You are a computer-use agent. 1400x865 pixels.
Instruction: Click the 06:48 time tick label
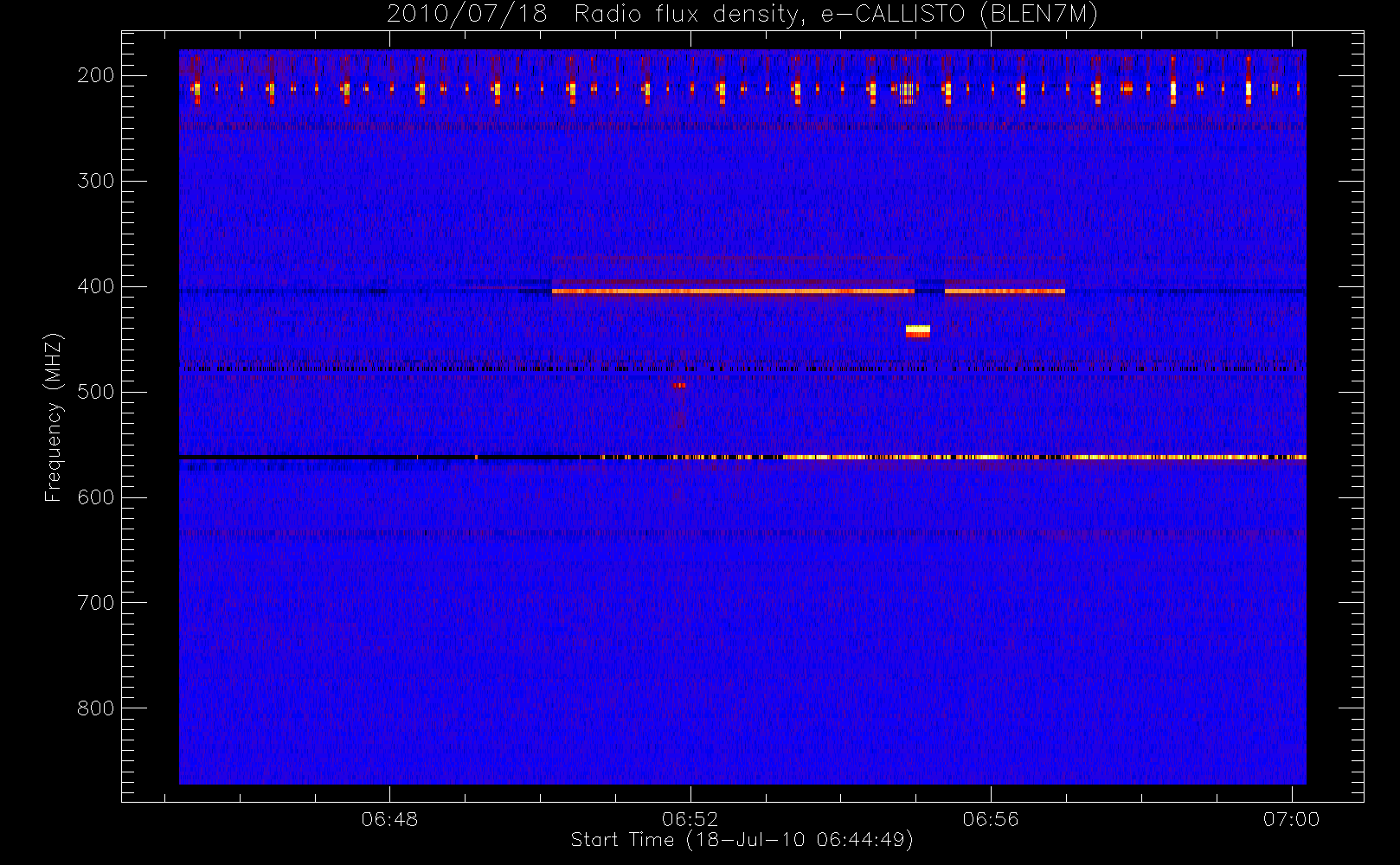(x=389, y=818)
